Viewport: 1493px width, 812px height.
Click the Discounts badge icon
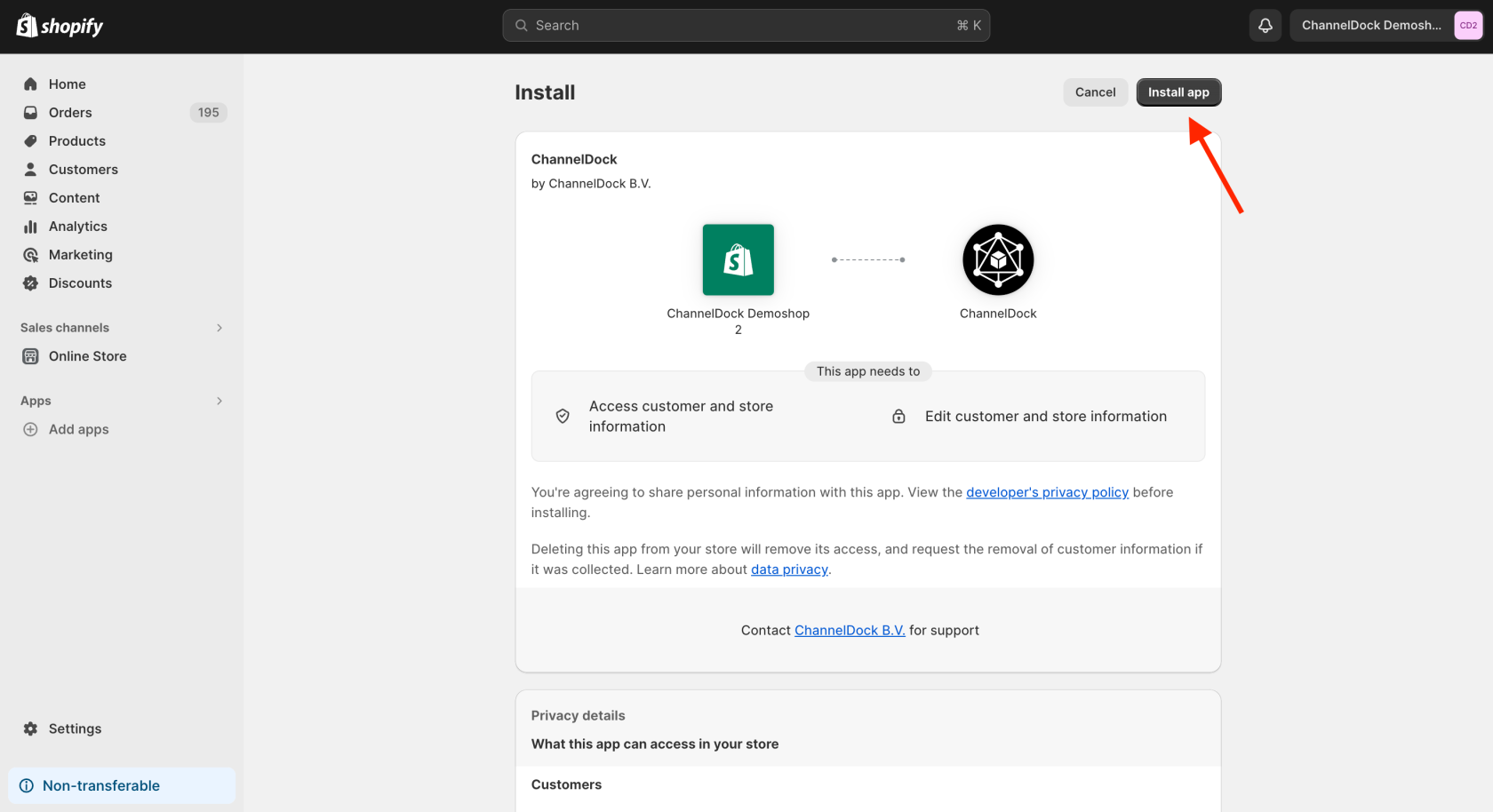click(30, 283)
